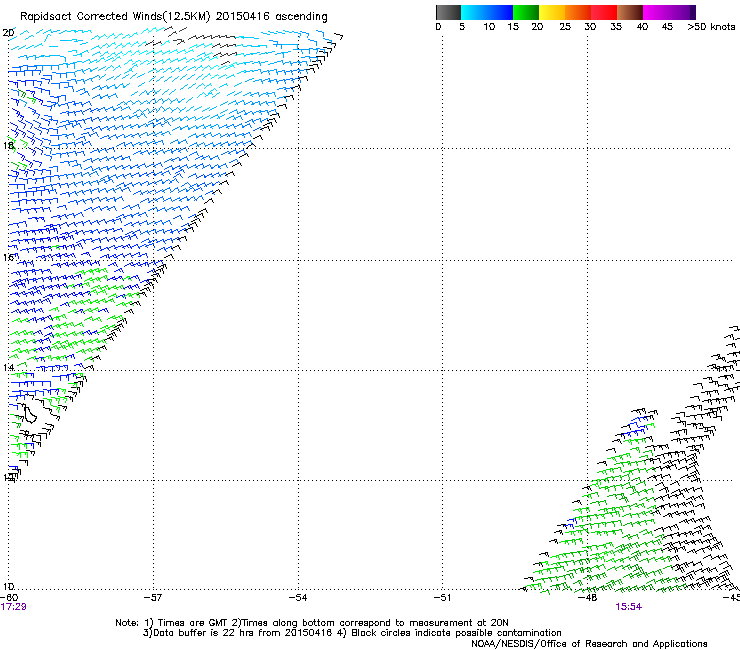The image size is (740, 650).
Task: Click the red 30-35 knots legend swatch
Action: [x=604, y=12]
